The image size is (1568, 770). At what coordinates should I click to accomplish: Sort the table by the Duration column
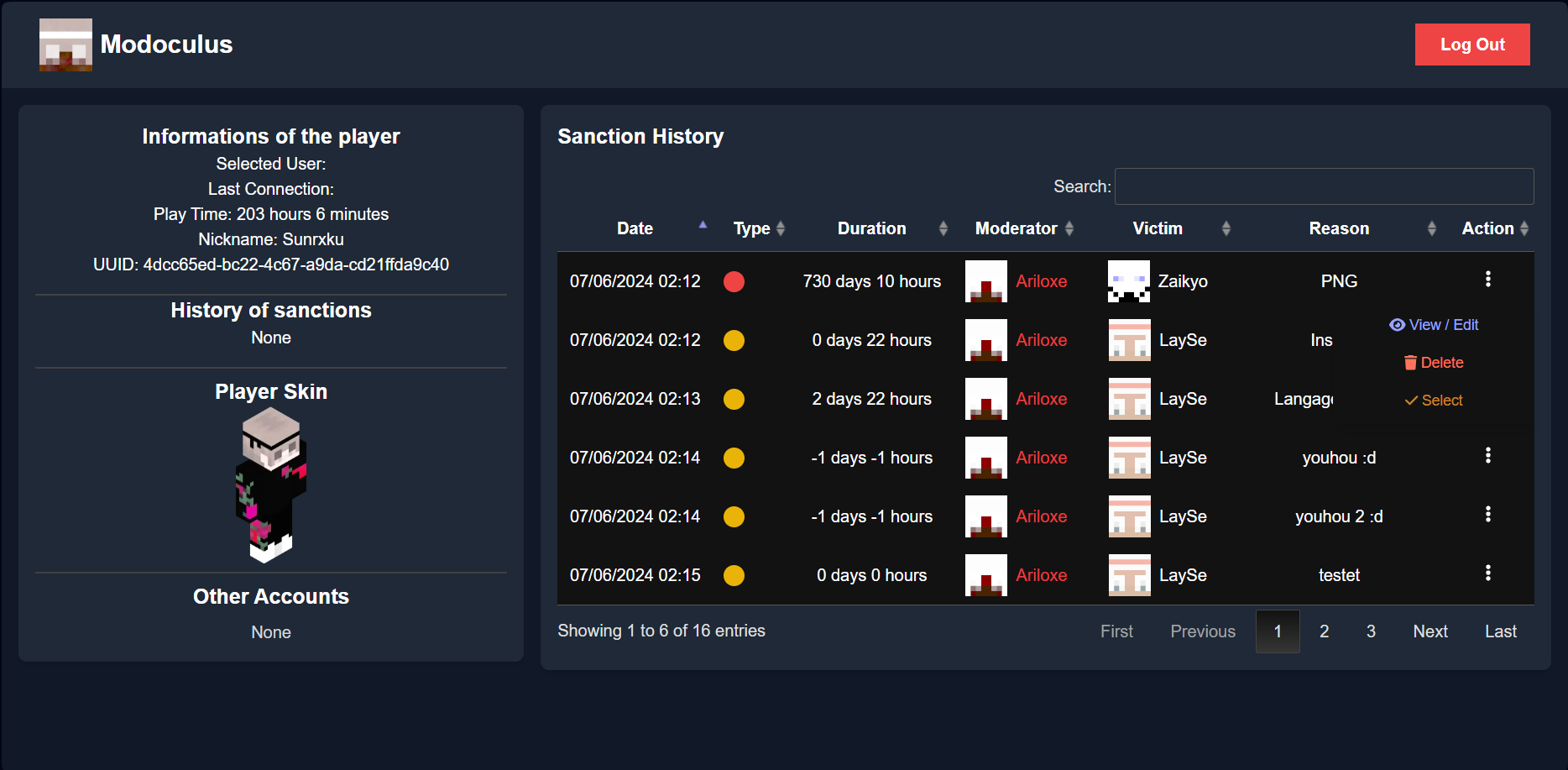tap(943, 228)
